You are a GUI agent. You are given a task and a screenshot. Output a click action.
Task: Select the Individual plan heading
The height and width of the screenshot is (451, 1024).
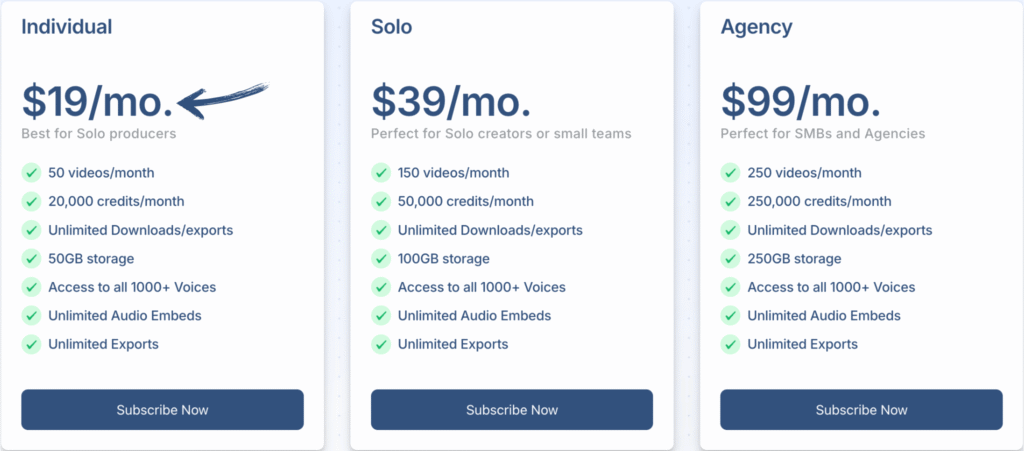coord(67,27)
